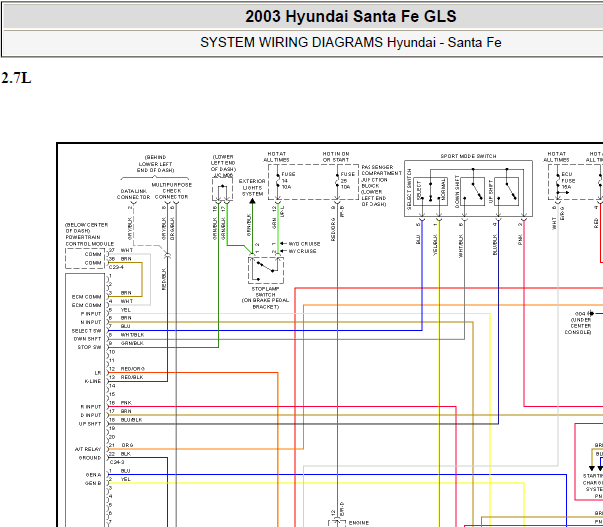603x527 pixels.
Task: Click the up shift switch contact symbol
Action: point(506,191)
